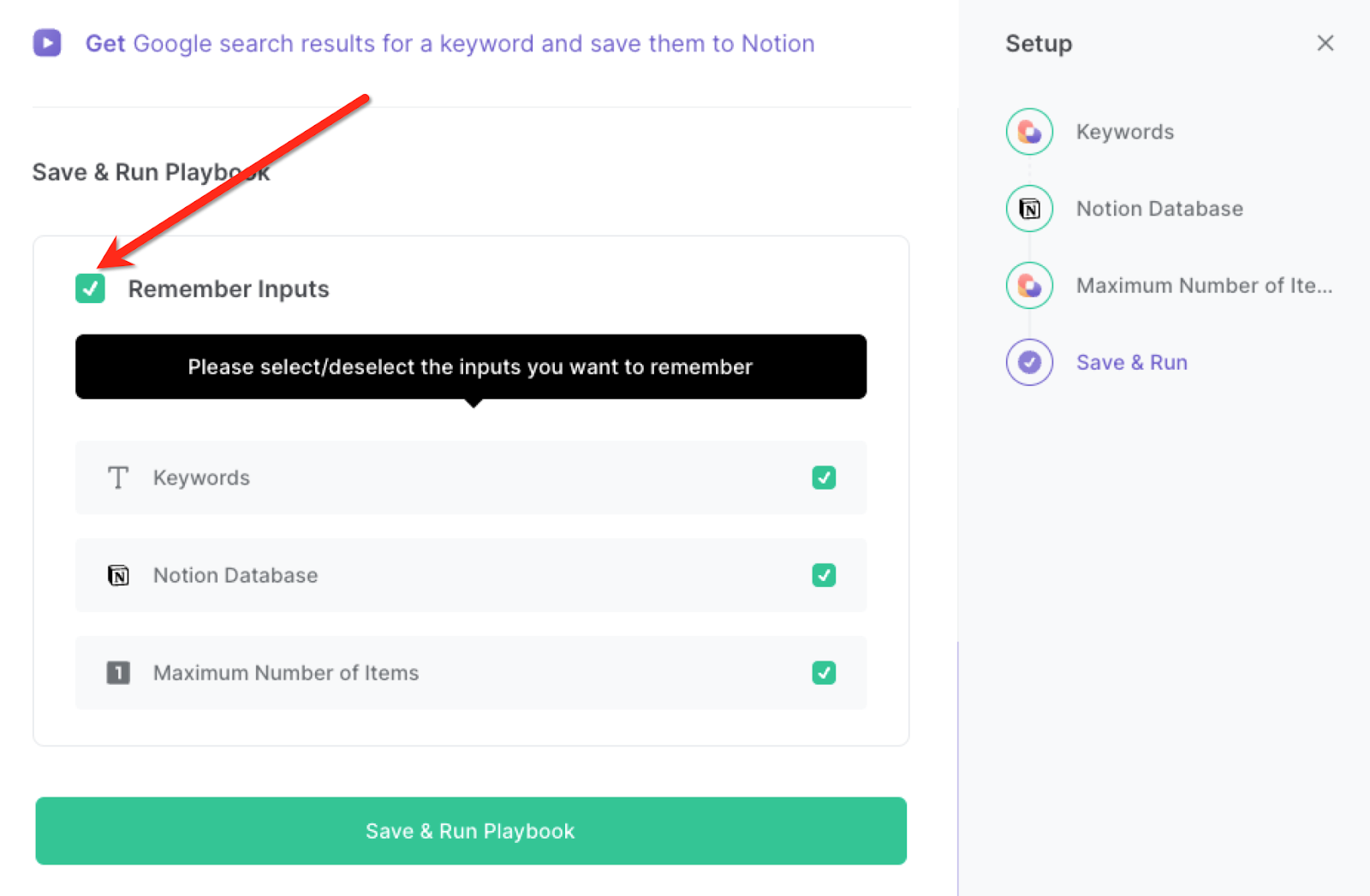Select the Save & Run step in Setup
The height and width of the screenshot is (896, 1370).
(x=1131, y=362)
